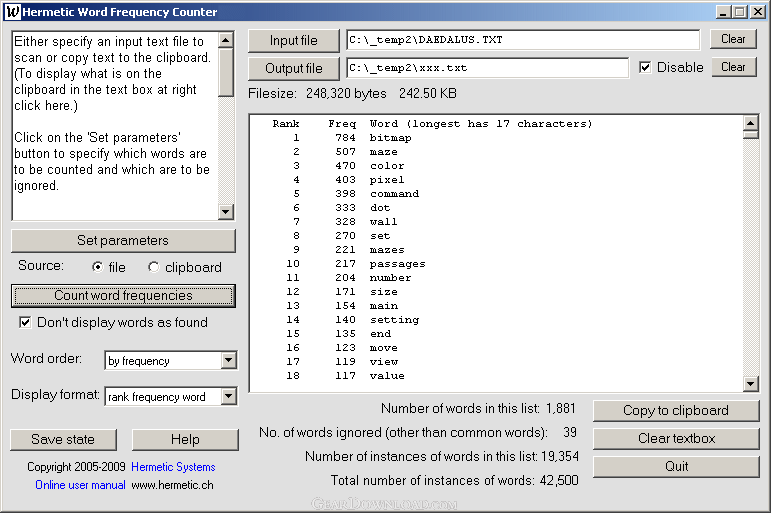Select the clipboard source radio button
The width and height of the screenshot is (771, 513).
[153, 267]
